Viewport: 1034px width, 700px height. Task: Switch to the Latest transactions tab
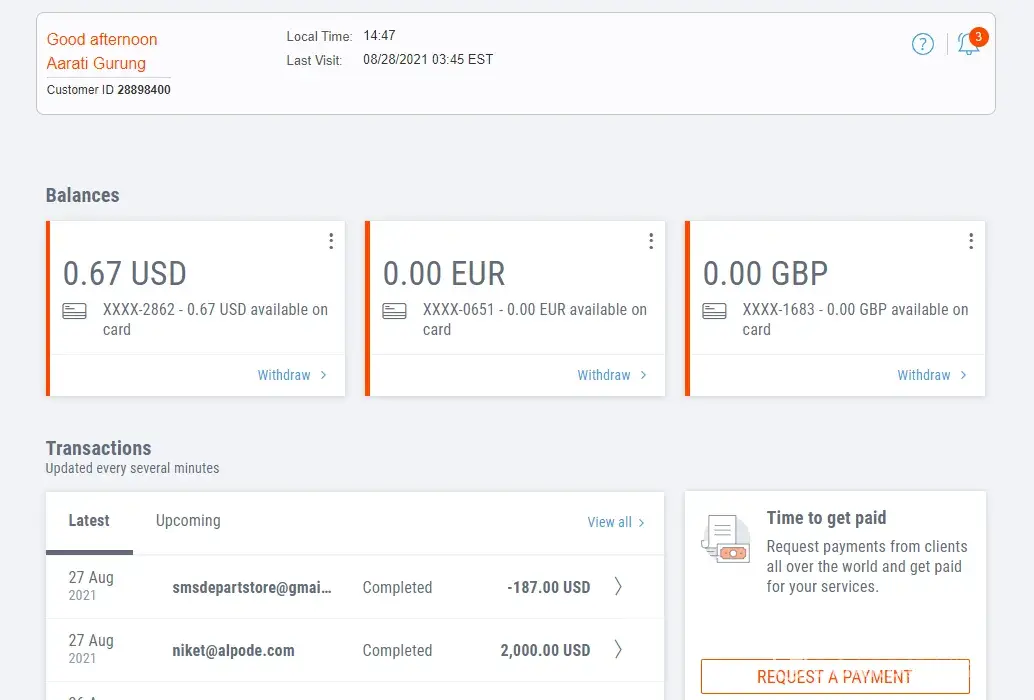tap(89, 521)
